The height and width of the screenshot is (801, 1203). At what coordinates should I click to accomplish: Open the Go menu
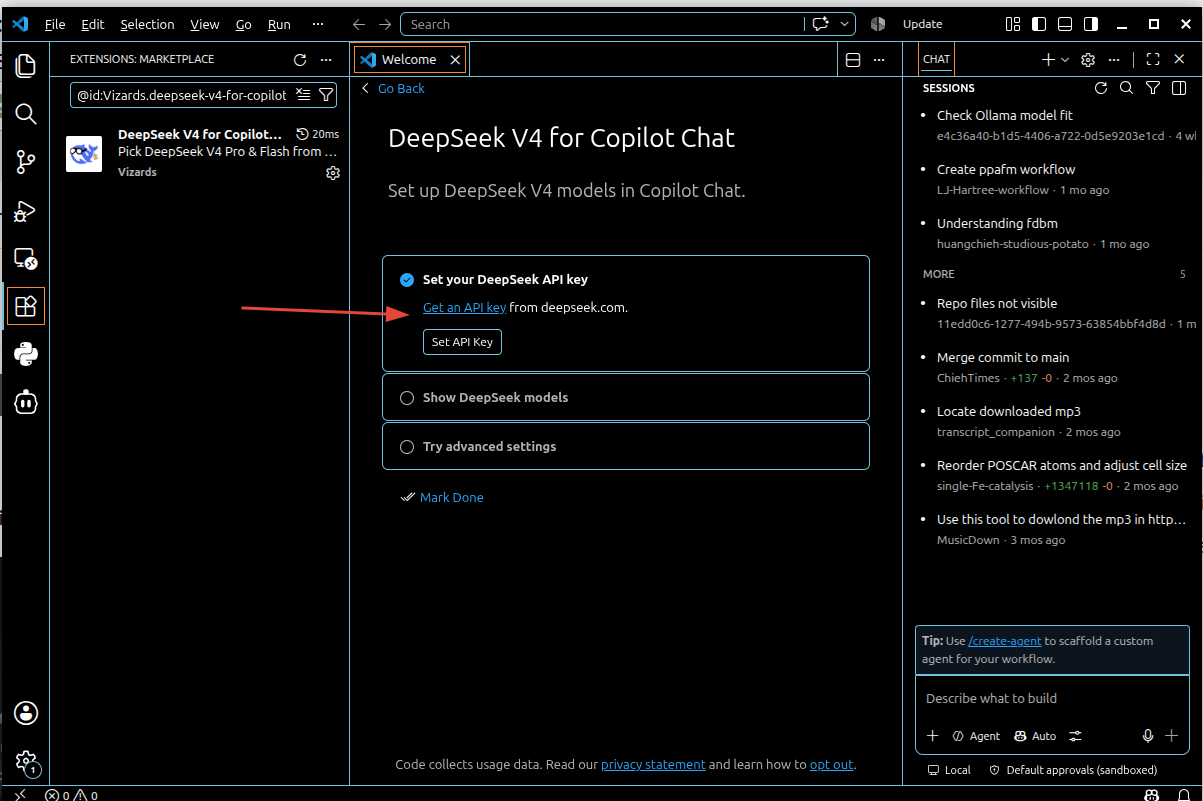tap(244, 24)
